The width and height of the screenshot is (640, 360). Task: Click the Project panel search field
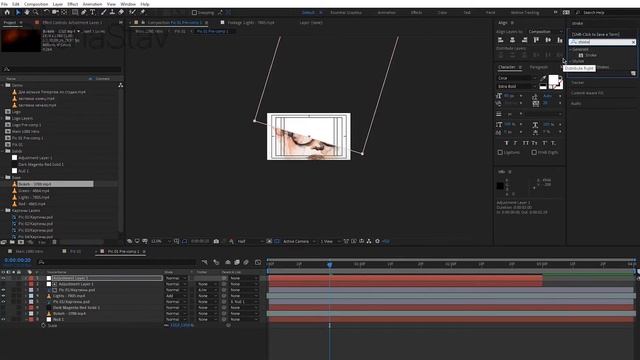[62, 69]
